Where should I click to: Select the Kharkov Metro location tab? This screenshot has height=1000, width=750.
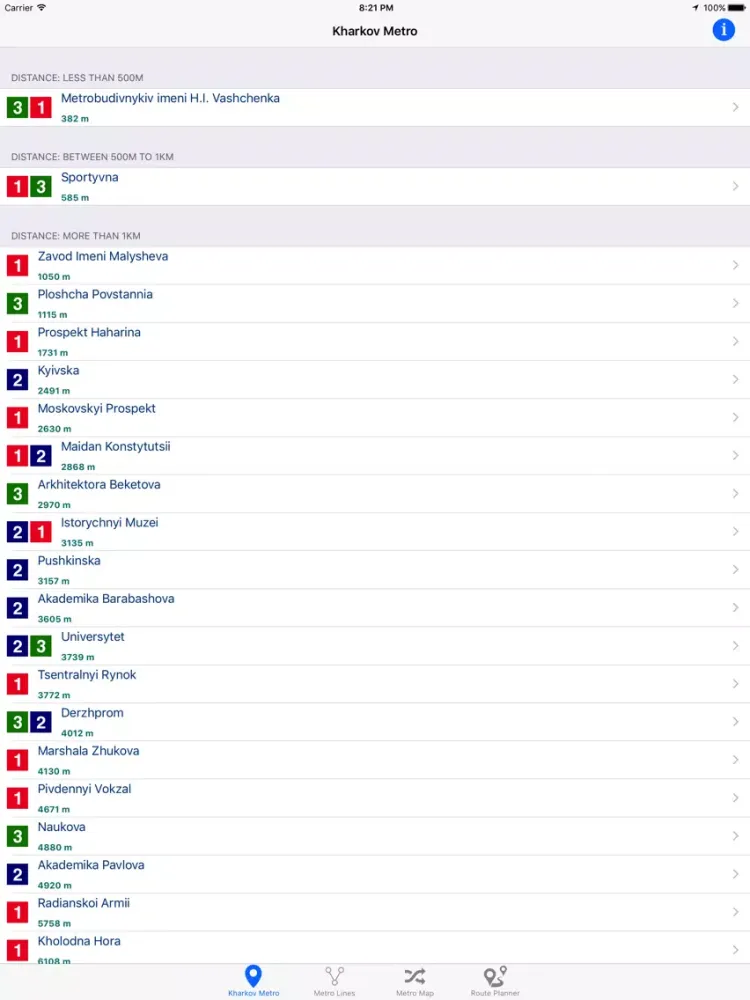pyautogui.click(x=253, y=980)
